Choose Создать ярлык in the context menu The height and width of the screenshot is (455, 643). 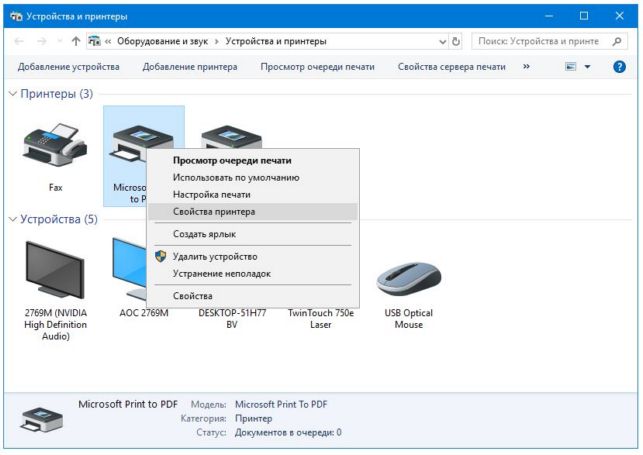point(253,234)
